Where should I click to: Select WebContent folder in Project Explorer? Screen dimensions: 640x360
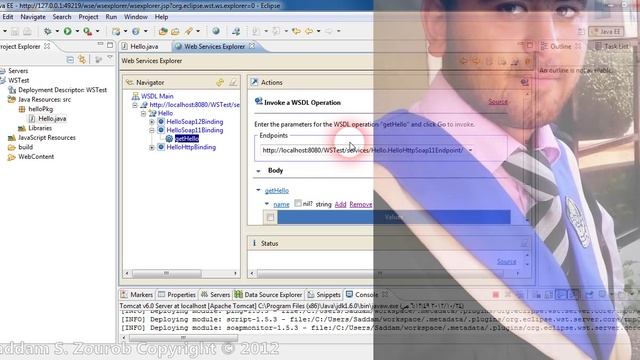click(36, 157)
